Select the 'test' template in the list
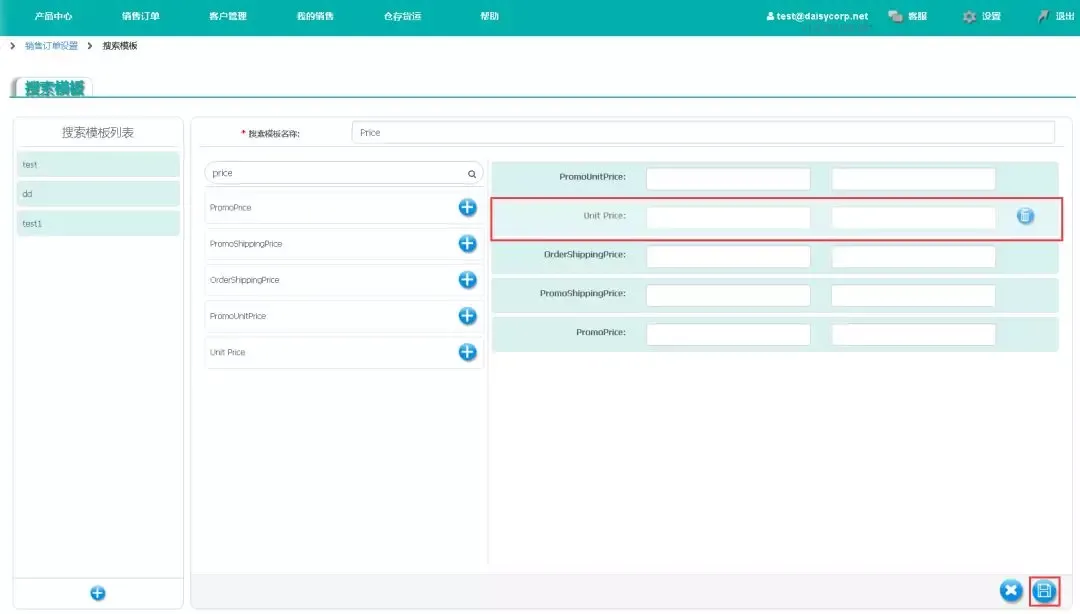 pos(98,165)
